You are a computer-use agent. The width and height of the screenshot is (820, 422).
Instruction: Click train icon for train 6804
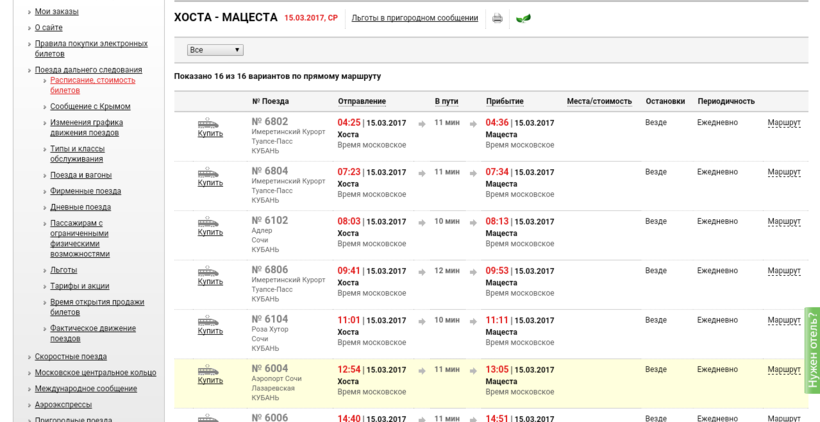[209, 172]
